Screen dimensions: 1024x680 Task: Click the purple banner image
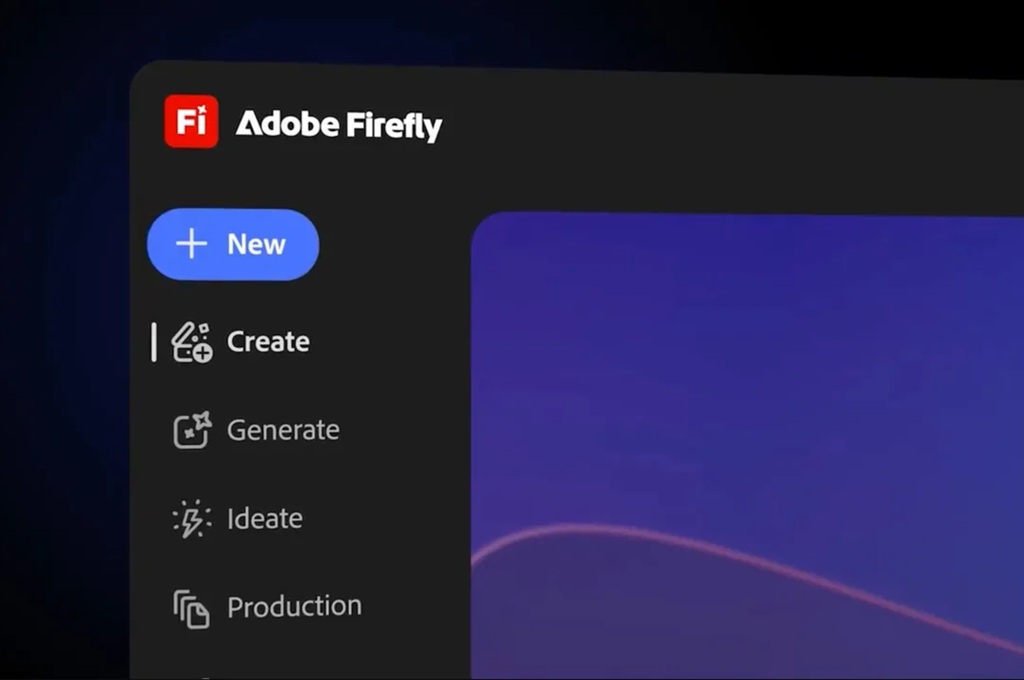(740, 380)
